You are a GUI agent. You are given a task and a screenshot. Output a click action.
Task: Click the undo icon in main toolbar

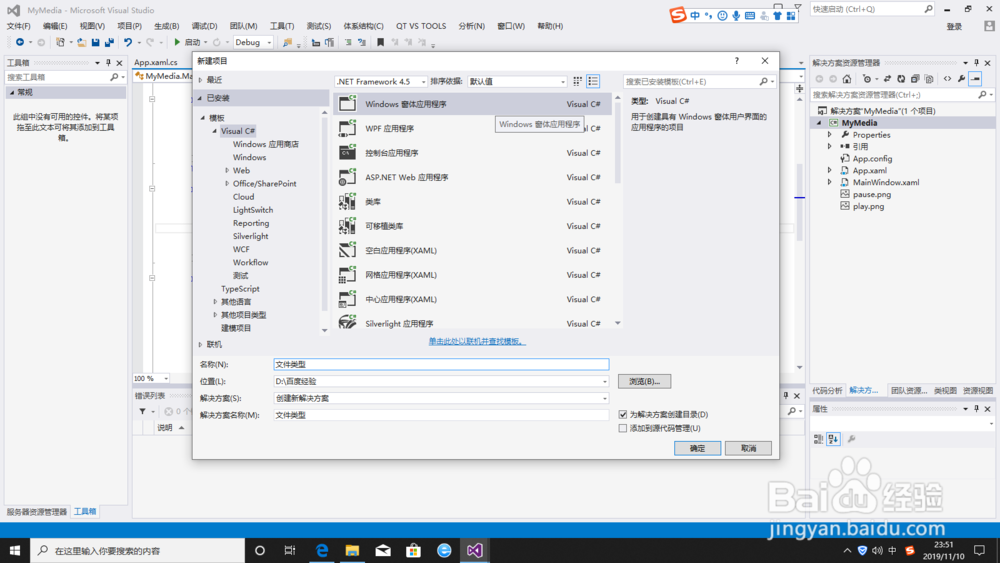click(128, 42)
